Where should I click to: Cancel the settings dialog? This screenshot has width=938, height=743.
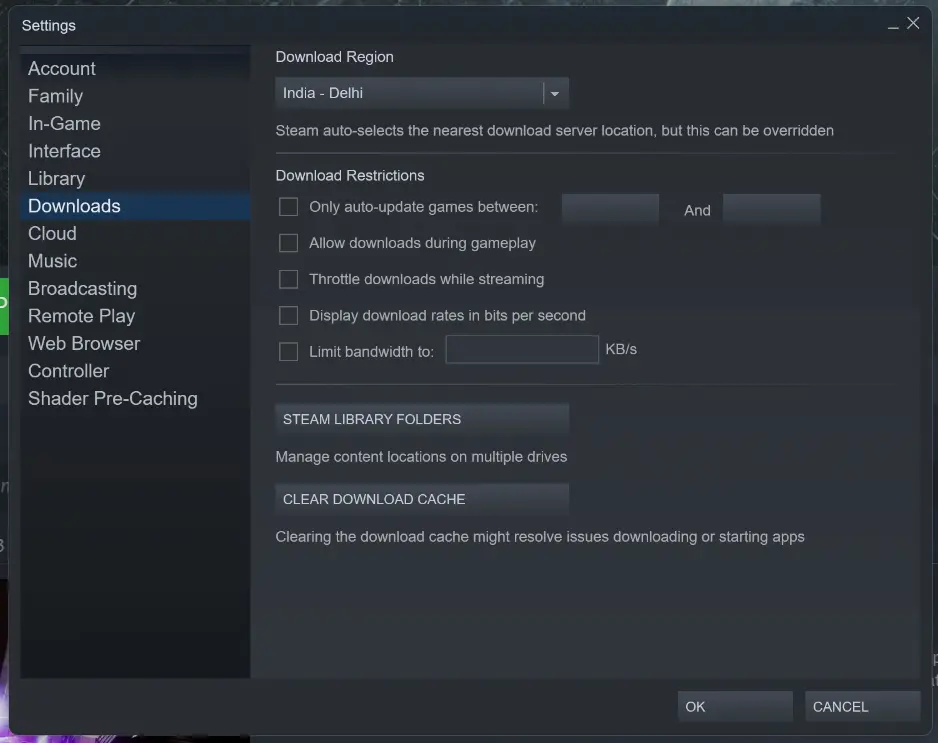pos(861,706)
